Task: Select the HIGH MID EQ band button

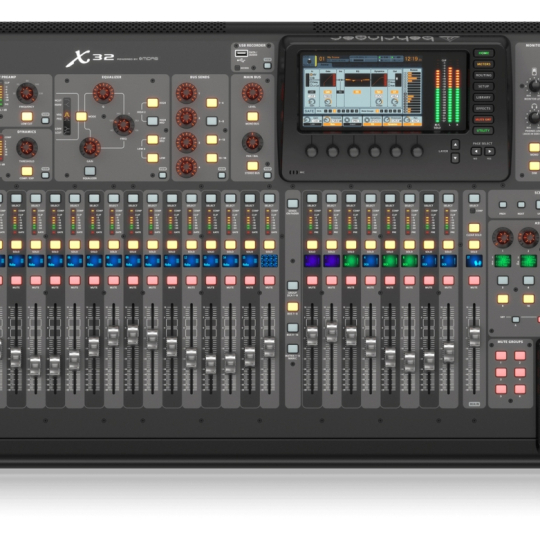Action: [153, 121]
